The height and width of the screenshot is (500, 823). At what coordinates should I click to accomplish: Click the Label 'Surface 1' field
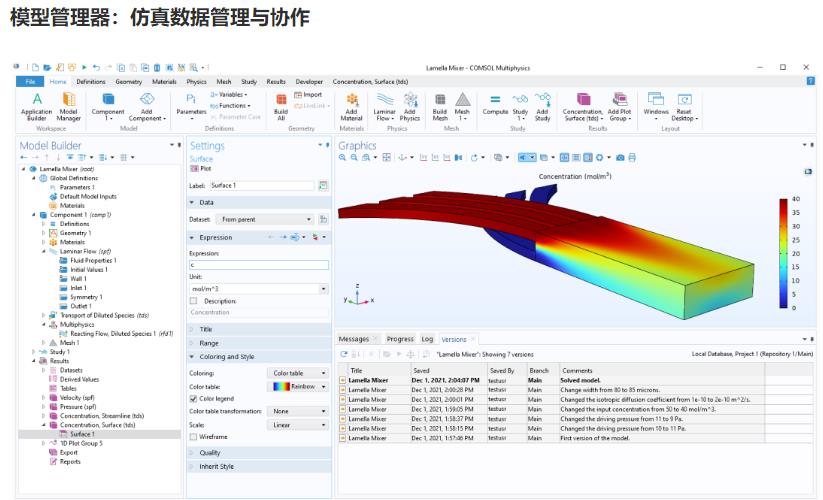(x=262, y=186)
